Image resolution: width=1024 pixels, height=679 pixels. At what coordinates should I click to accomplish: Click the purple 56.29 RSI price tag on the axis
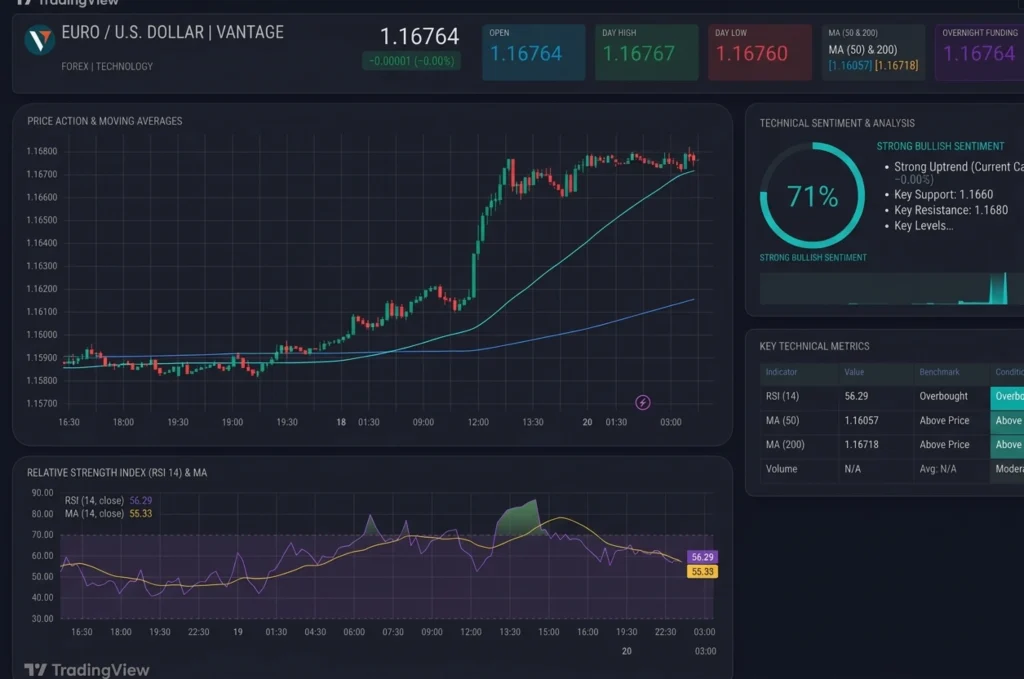click(x=702, y=557)
